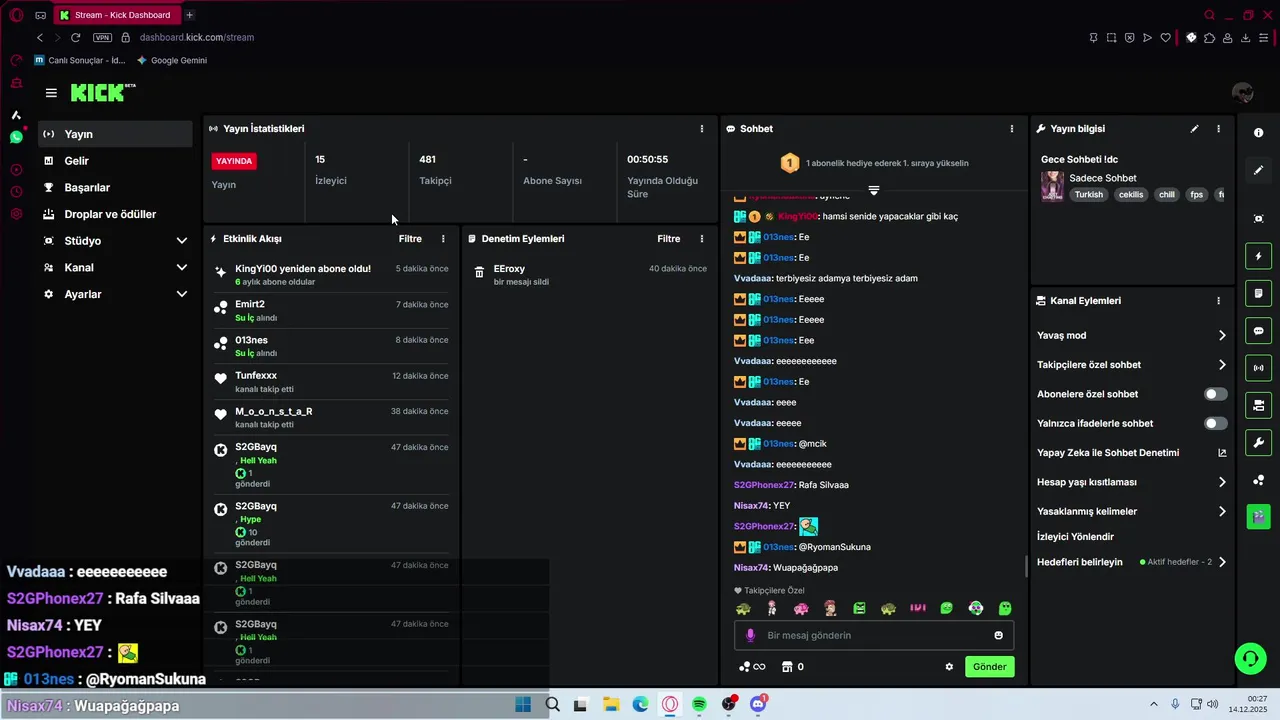Screen dimensions: 1280x720
Task: Focus the Bir mesaj gönderin chat input
Action: coord(874,635)
